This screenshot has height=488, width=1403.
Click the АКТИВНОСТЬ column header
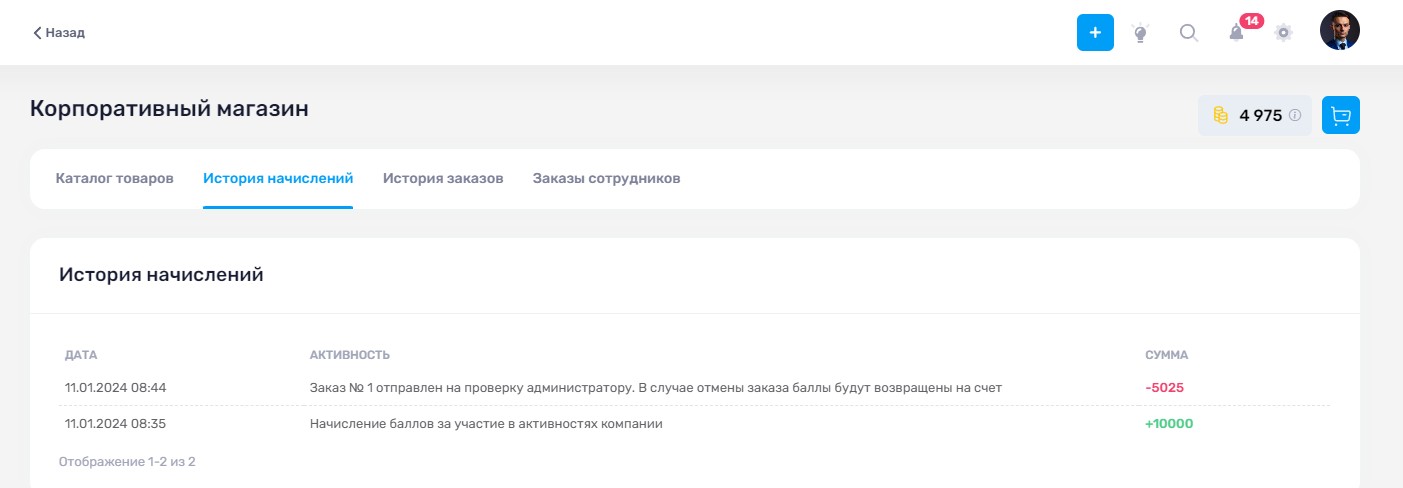point(350,355)
